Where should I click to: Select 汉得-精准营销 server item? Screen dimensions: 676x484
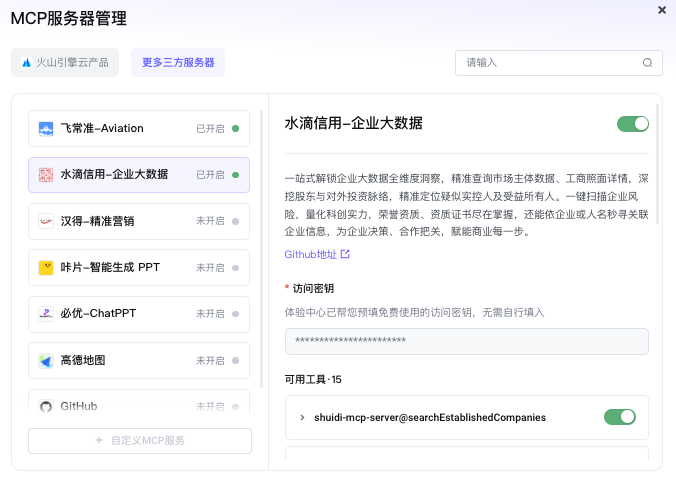[139, 221]
